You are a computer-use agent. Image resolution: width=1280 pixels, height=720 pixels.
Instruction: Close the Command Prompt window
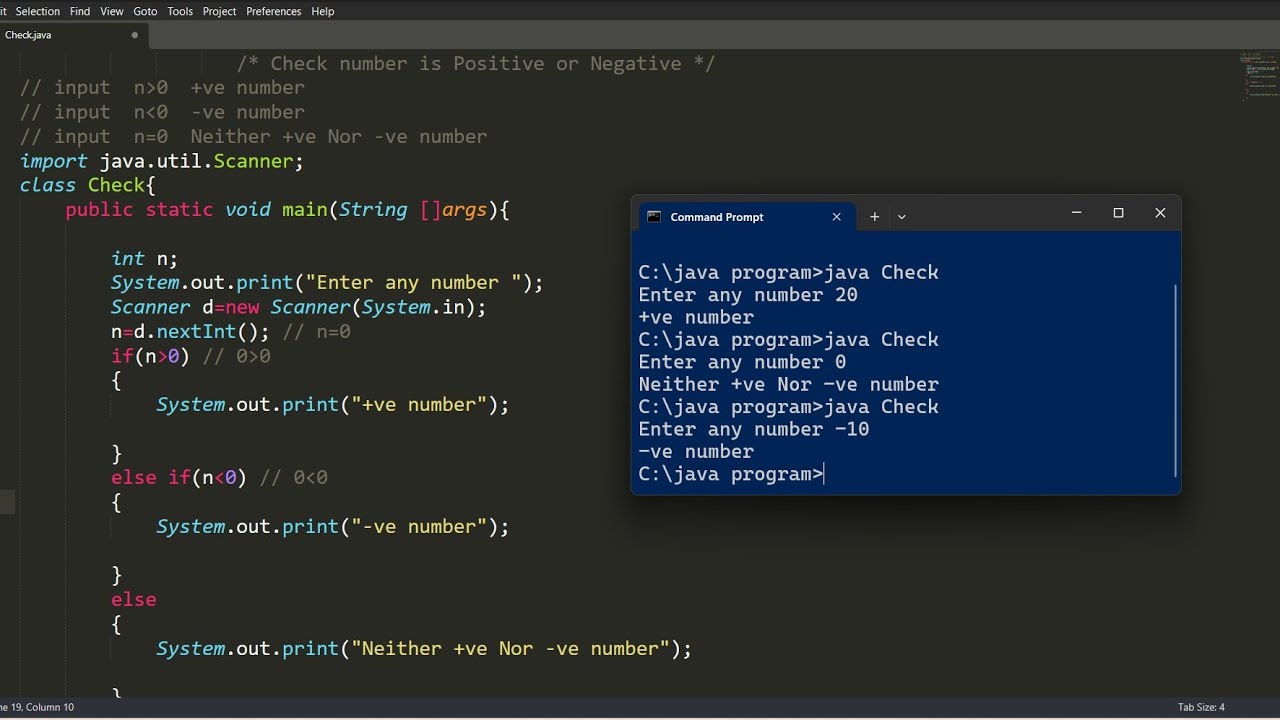[x=1160, y=213]
